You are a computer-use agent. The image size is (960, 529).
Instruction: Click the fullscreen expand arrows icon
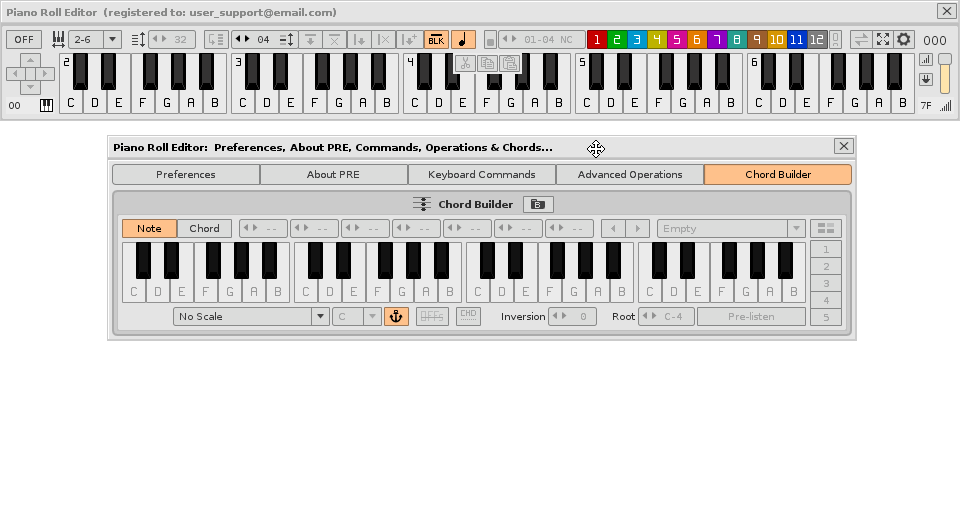point(883,40)
